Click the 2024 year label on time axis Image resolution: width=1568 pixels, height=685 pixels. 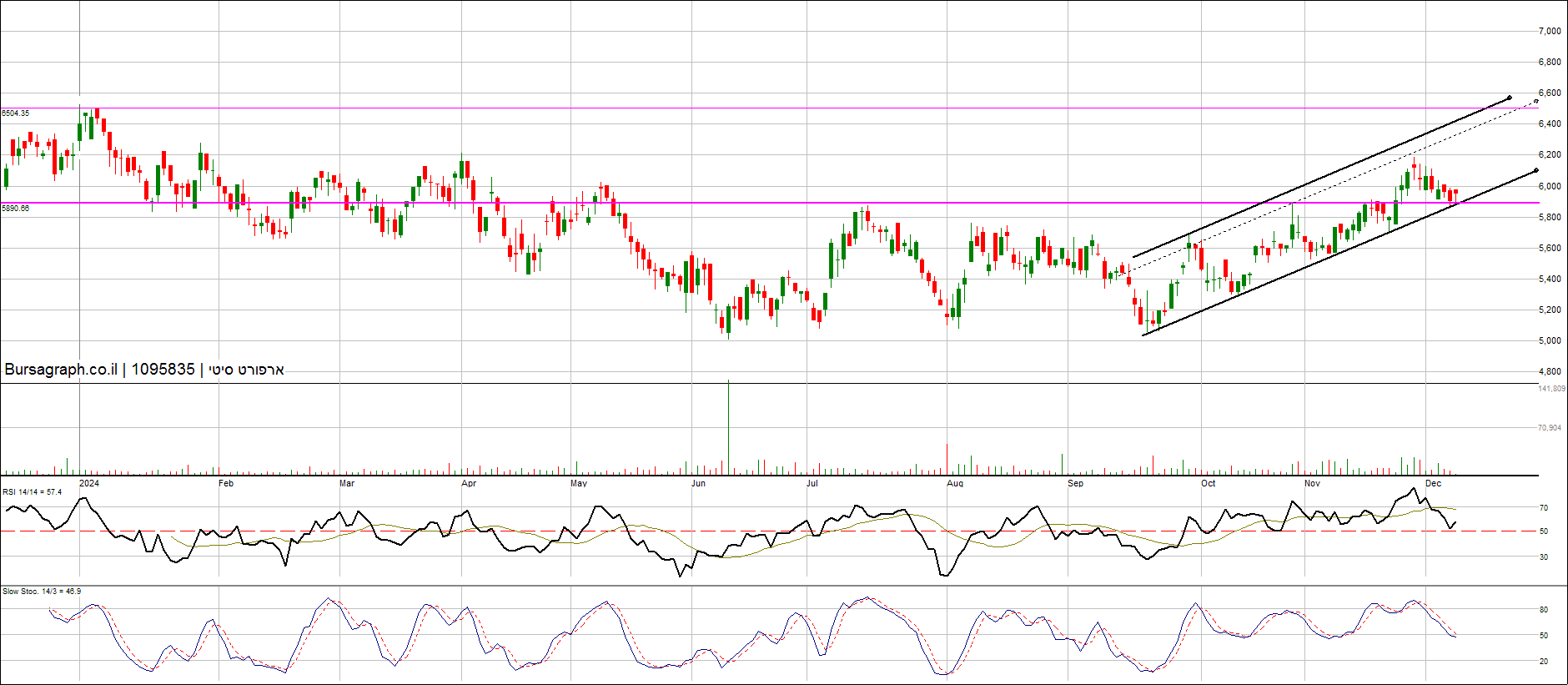(x=89, y=483)
